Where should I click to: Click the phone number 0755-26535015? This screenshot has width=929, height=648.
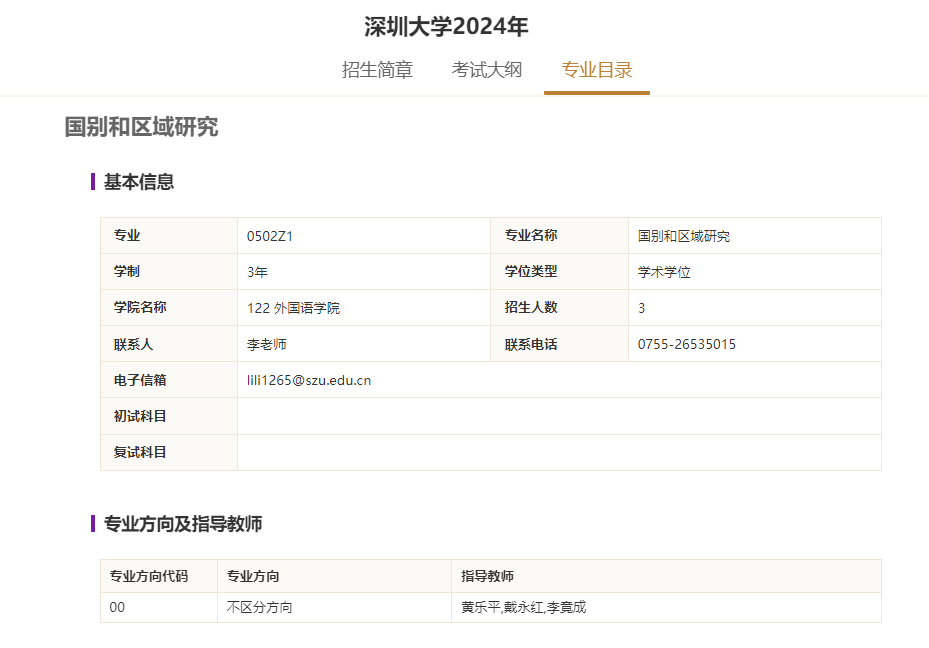tap(687, 345)
